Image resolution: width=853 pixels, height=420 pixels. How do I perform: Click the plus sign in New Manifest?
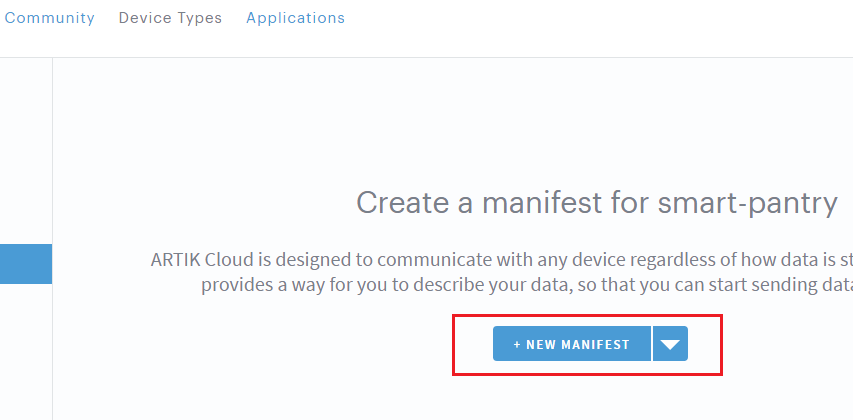tap(517, 344)
